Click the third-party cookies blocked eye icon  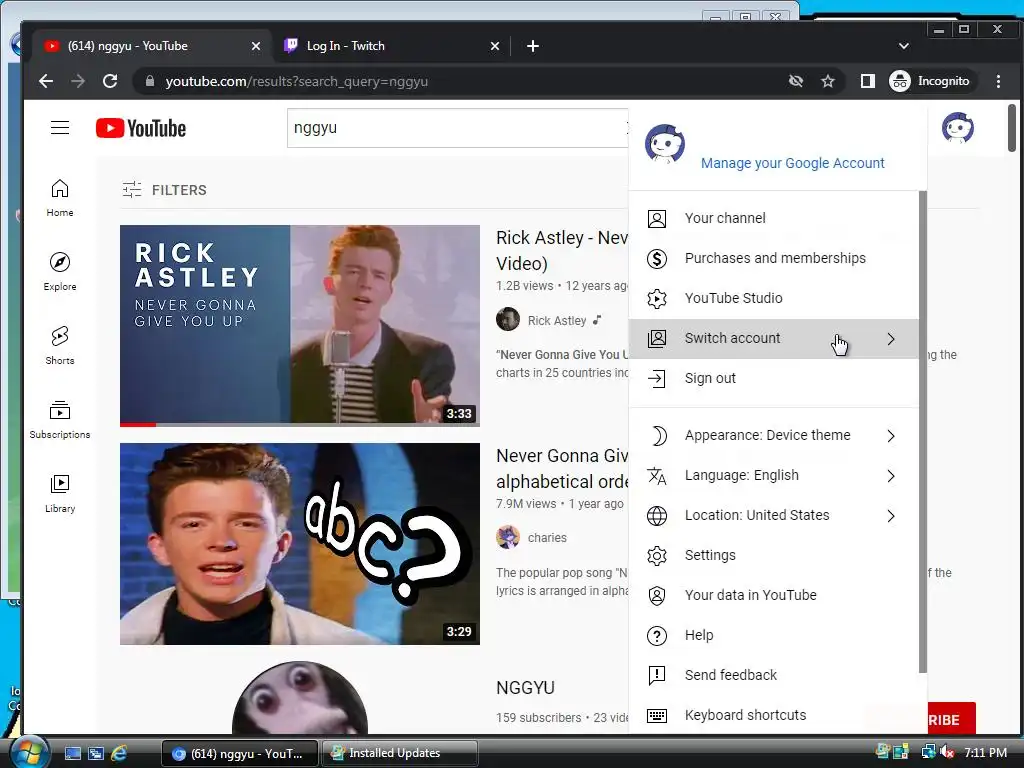[795, 81]
